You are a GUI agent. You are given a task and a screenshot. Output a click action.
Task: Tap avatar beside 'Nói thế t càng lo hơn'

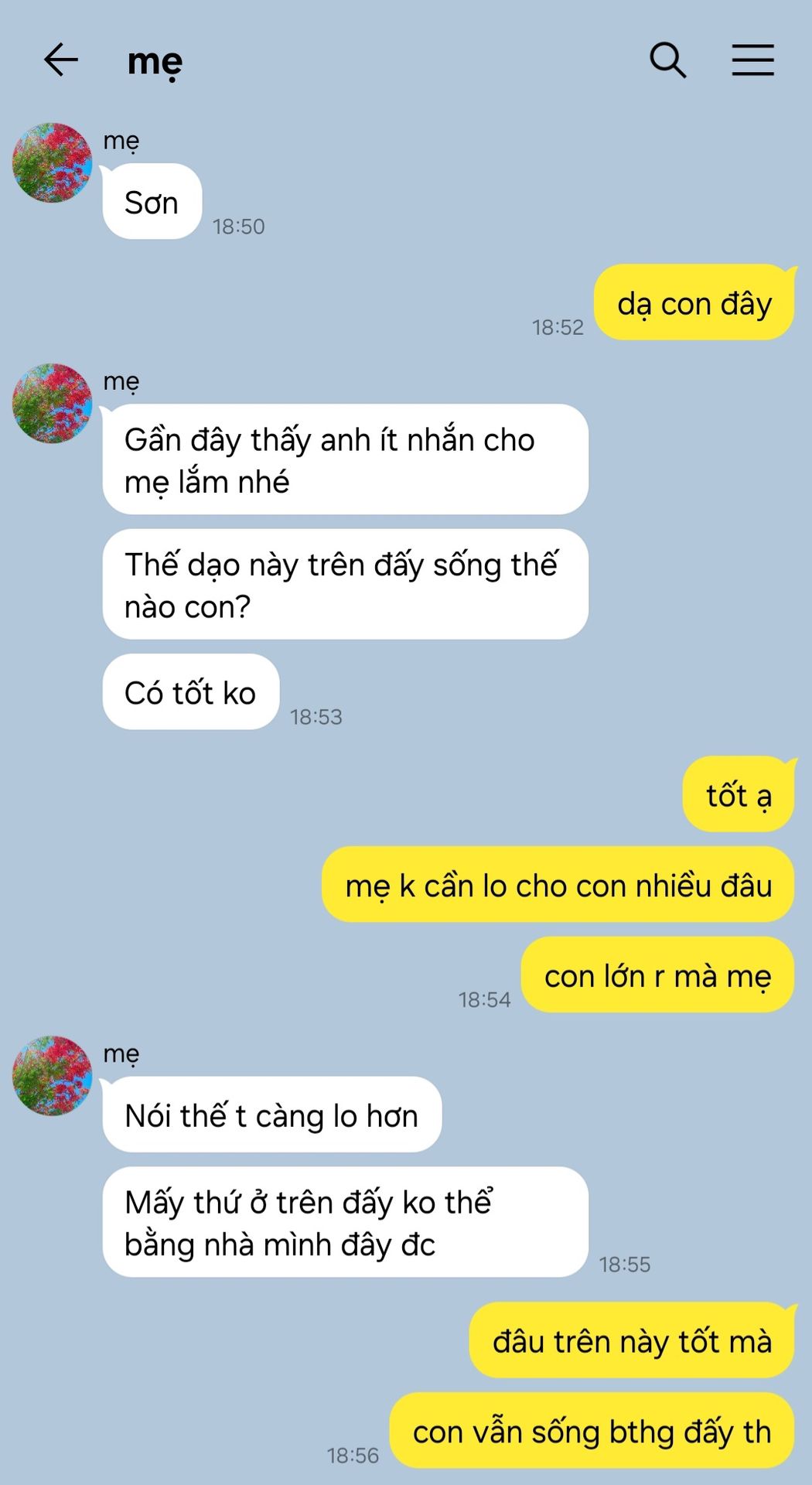point(52,1076)
